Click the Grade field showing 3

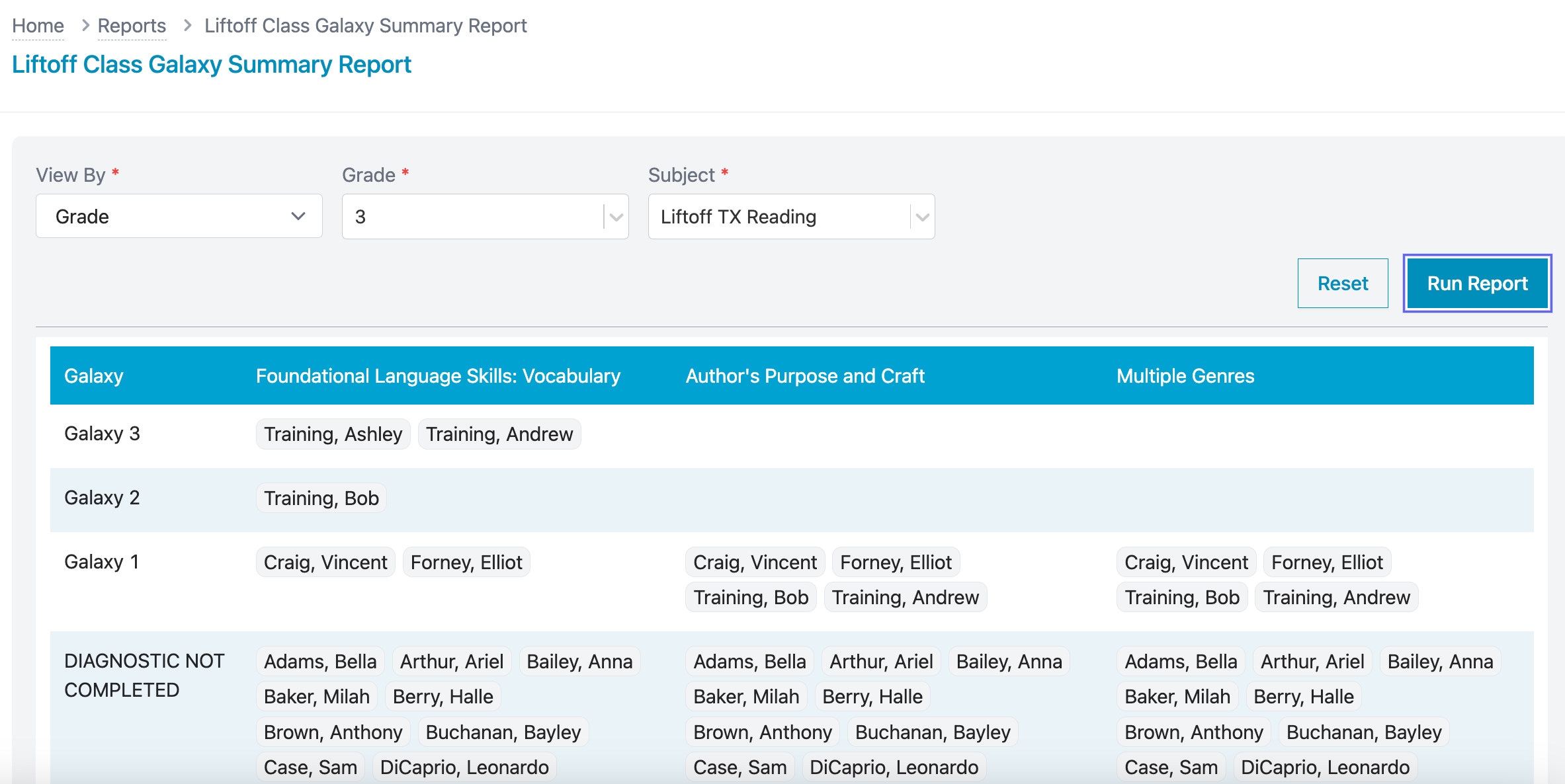(x=485, y=217)
